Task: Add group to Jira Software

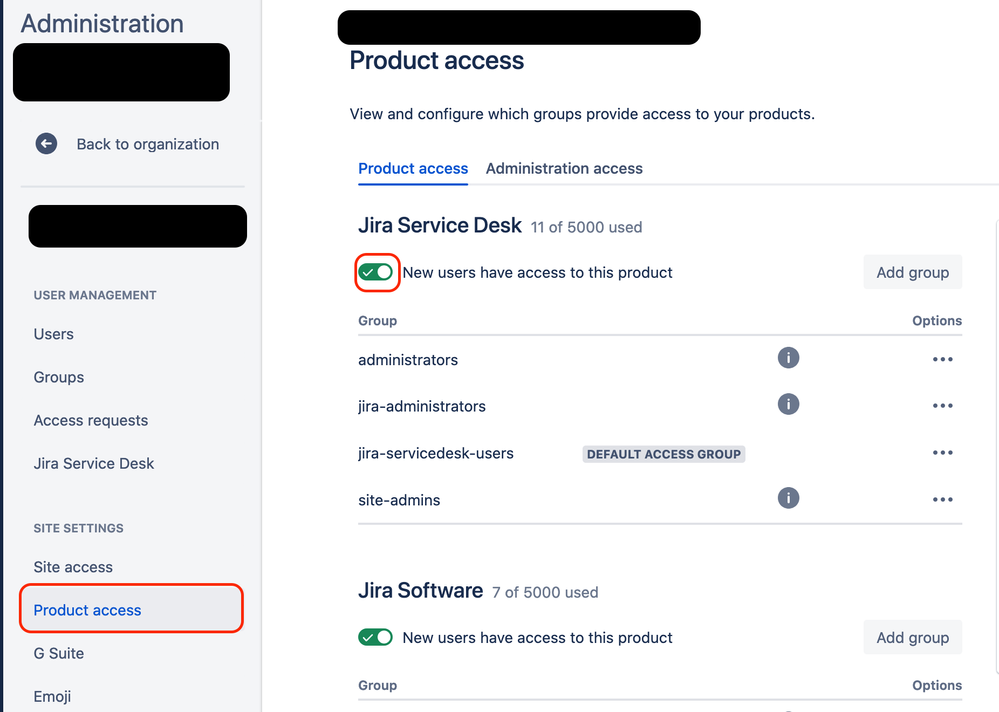Action: 912,637
